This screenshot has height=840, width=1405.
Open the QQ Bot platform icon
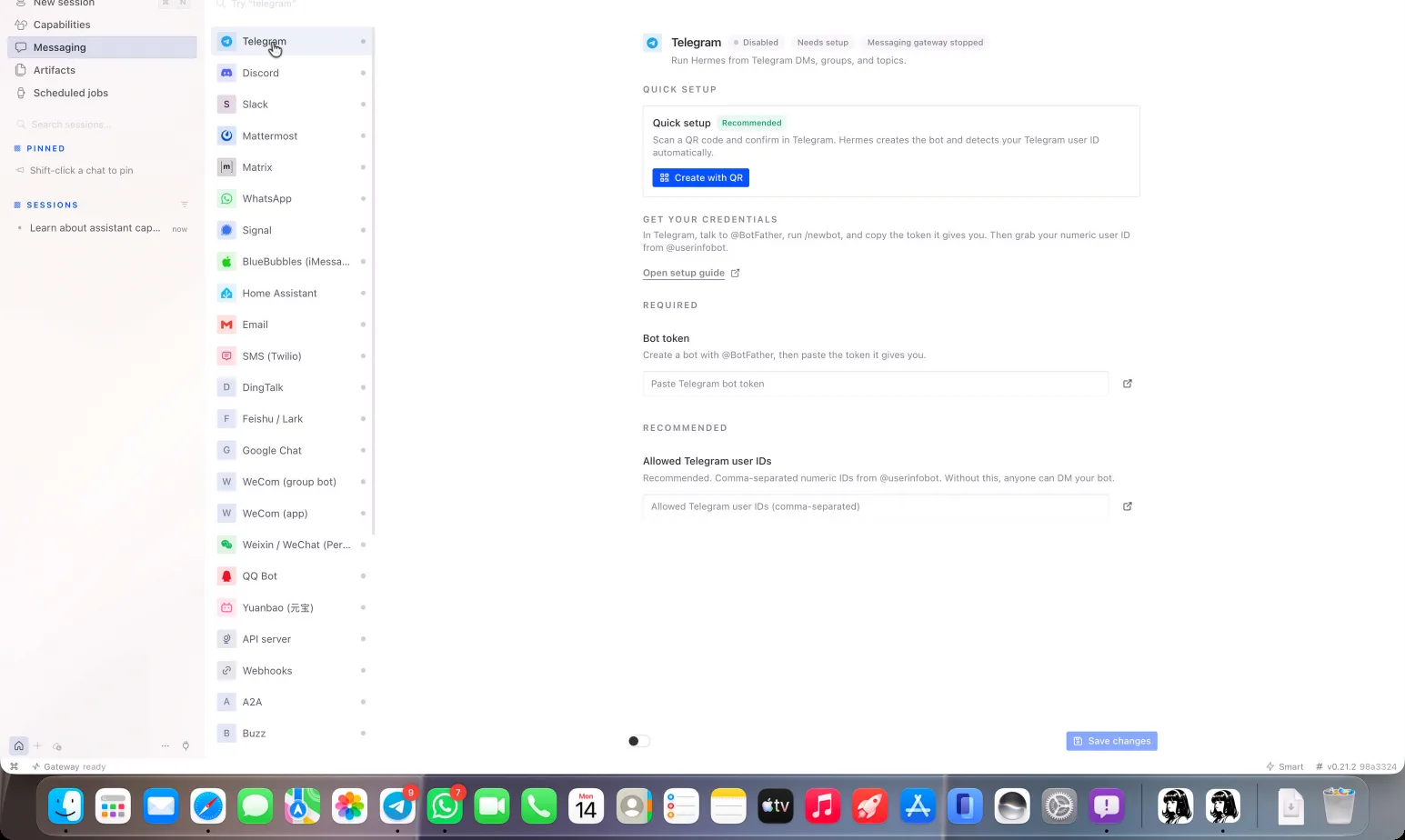(226, 576)
